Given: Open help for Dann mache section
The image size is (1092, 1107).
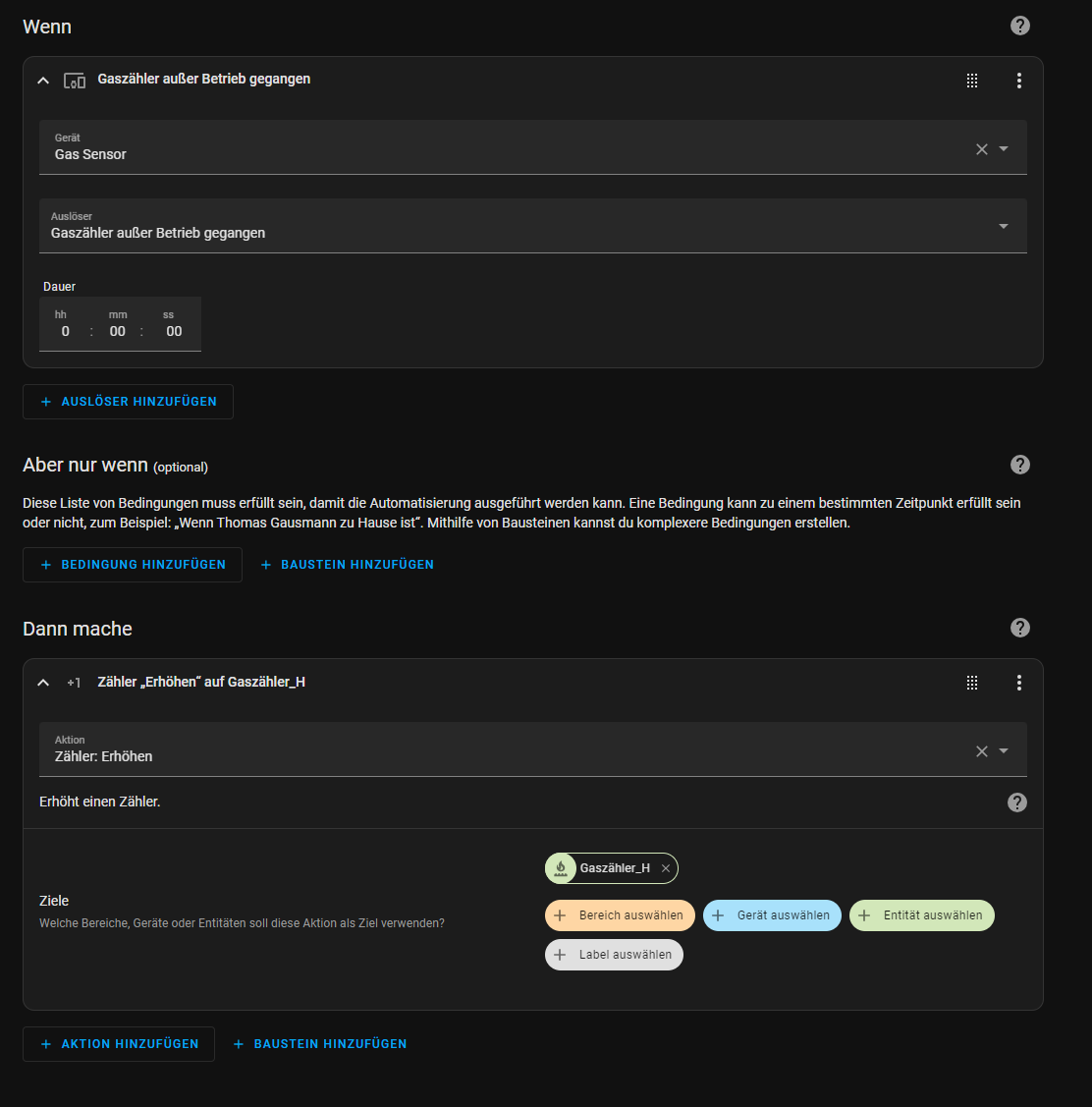Looking at the screenshot, I should (x=1020, y=628).
